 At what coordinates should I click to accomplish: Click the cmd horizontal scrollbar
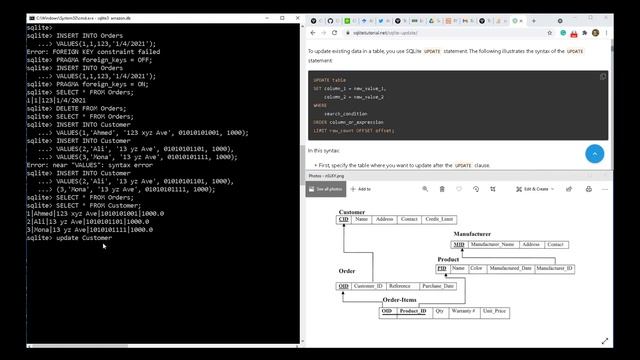pyautogui.click(x=80, y=346)
